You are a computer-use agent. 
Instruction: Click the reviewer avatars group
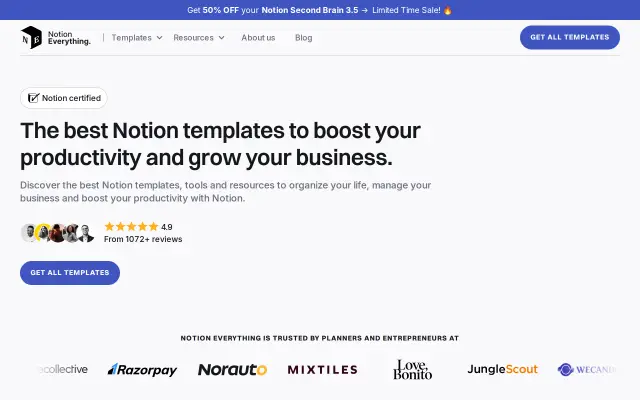(57, 233)
